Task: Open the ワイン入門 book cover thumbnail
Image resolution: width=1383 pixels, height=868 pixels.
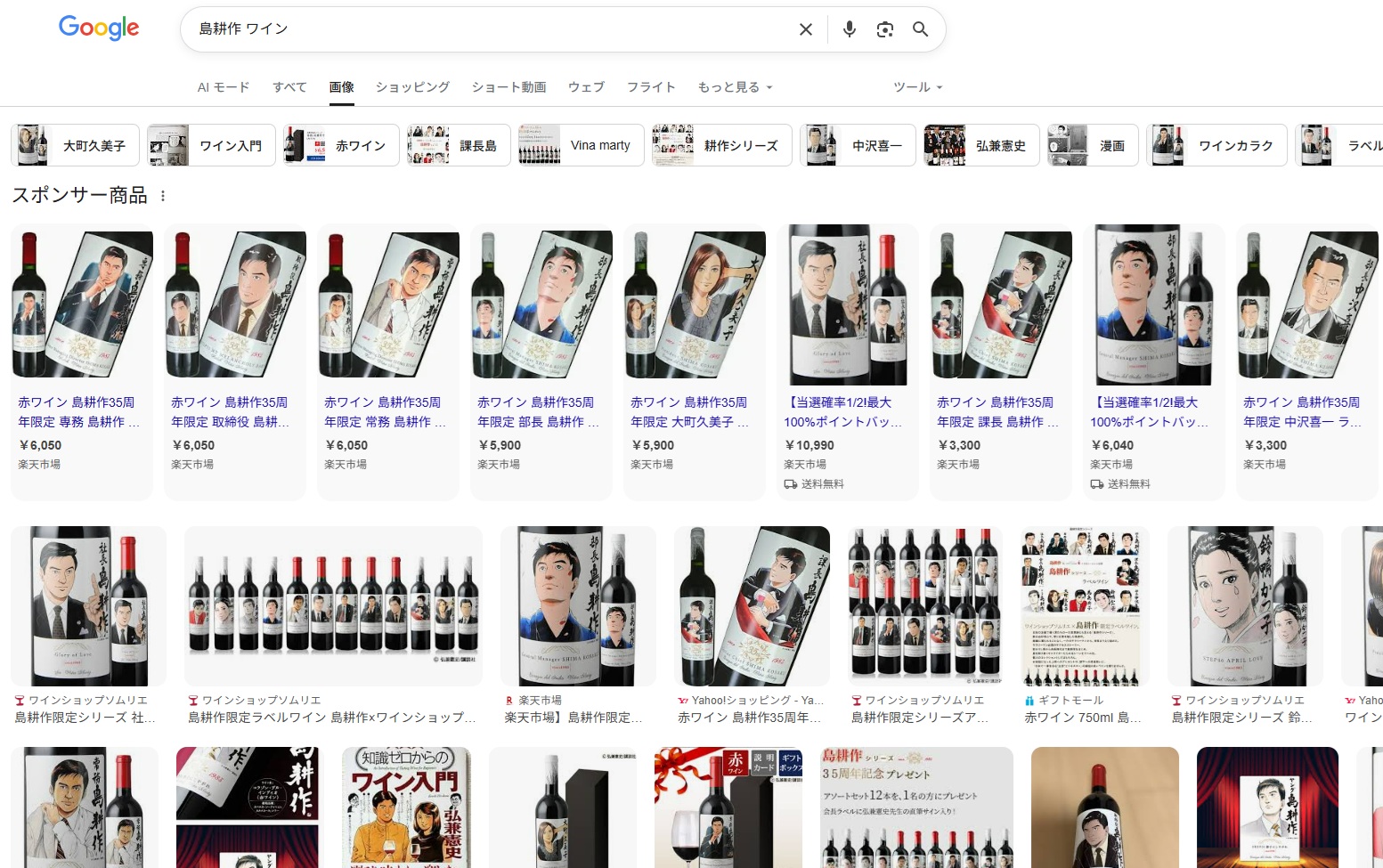Action: coord(406,807)
